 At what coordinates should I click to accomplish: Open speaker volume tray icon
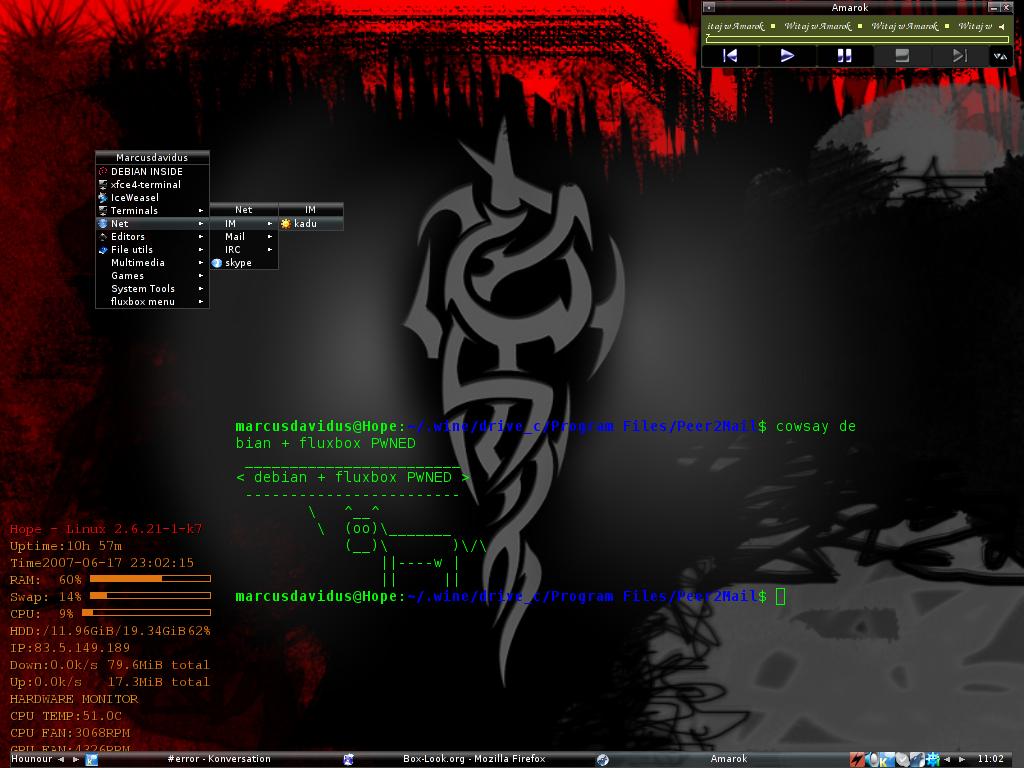click(873, 760)
